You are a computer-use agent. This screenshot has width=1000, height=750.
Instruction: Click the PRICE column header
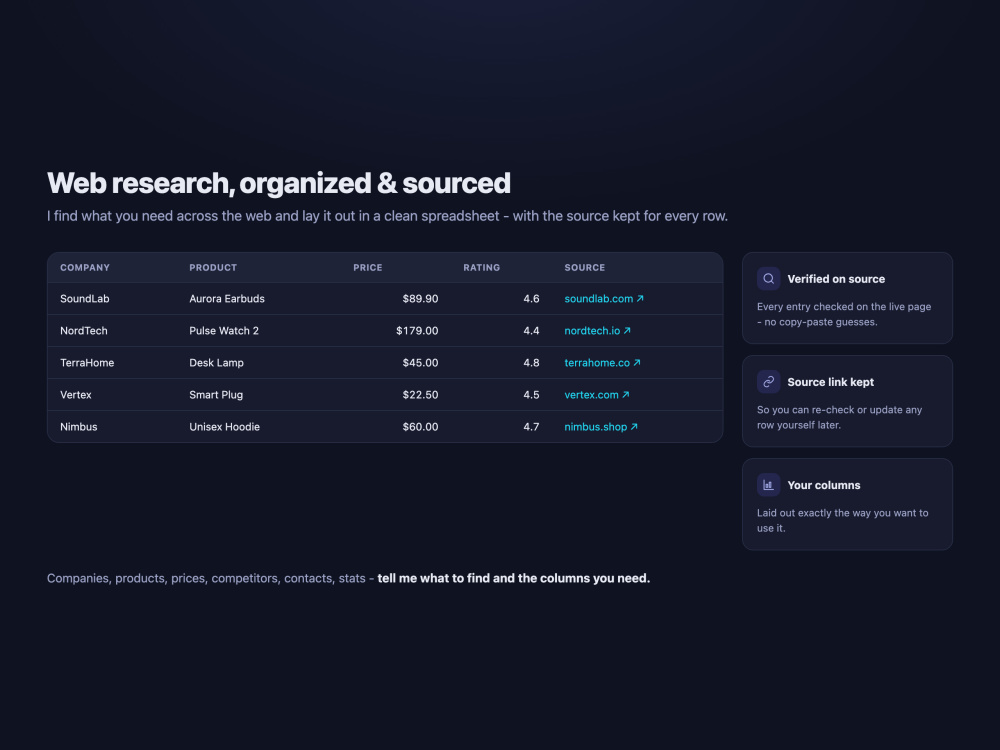pyautogui.click(x=368, y=268)
